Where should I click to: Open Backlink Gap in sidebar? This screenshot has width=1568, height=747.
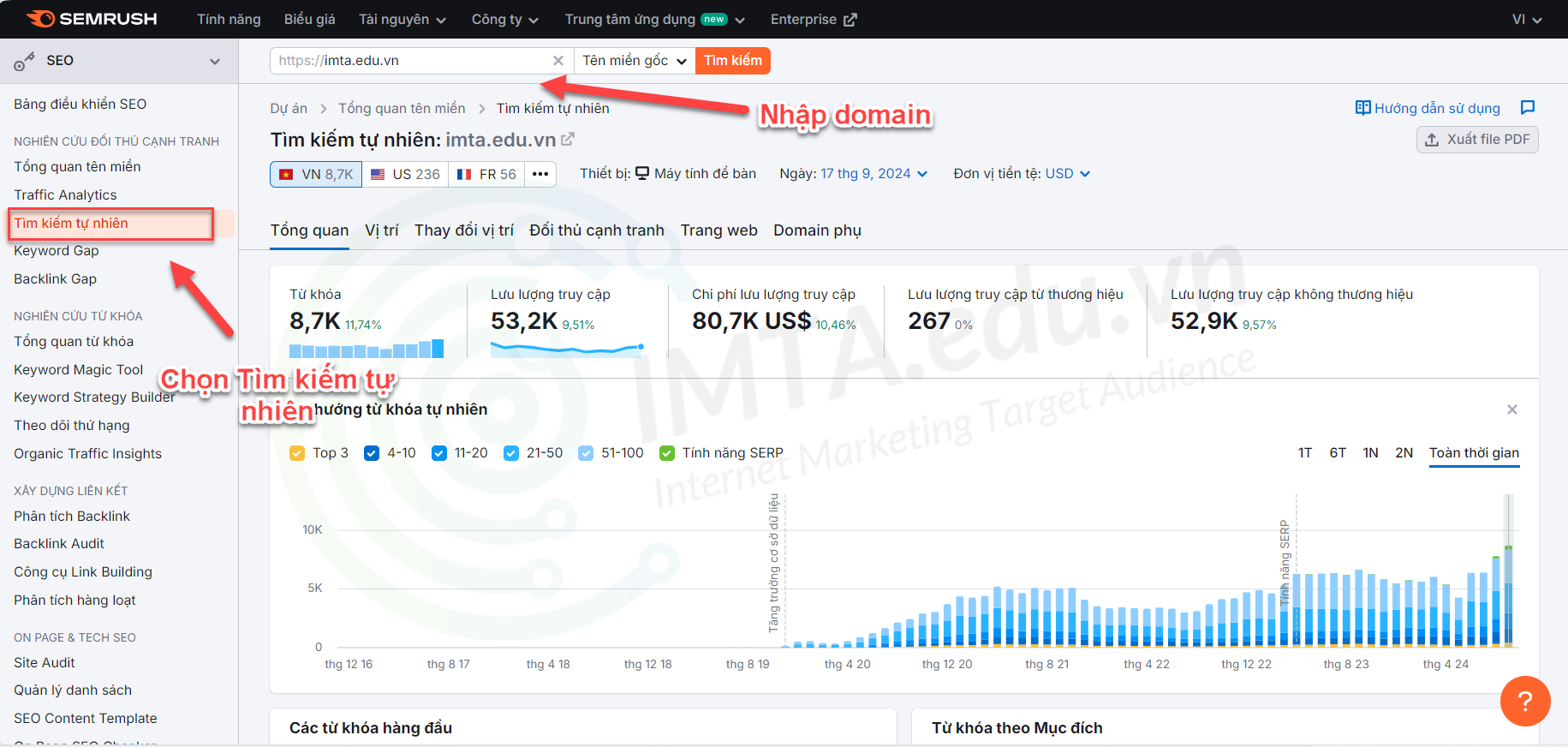[x=56, y=279]
